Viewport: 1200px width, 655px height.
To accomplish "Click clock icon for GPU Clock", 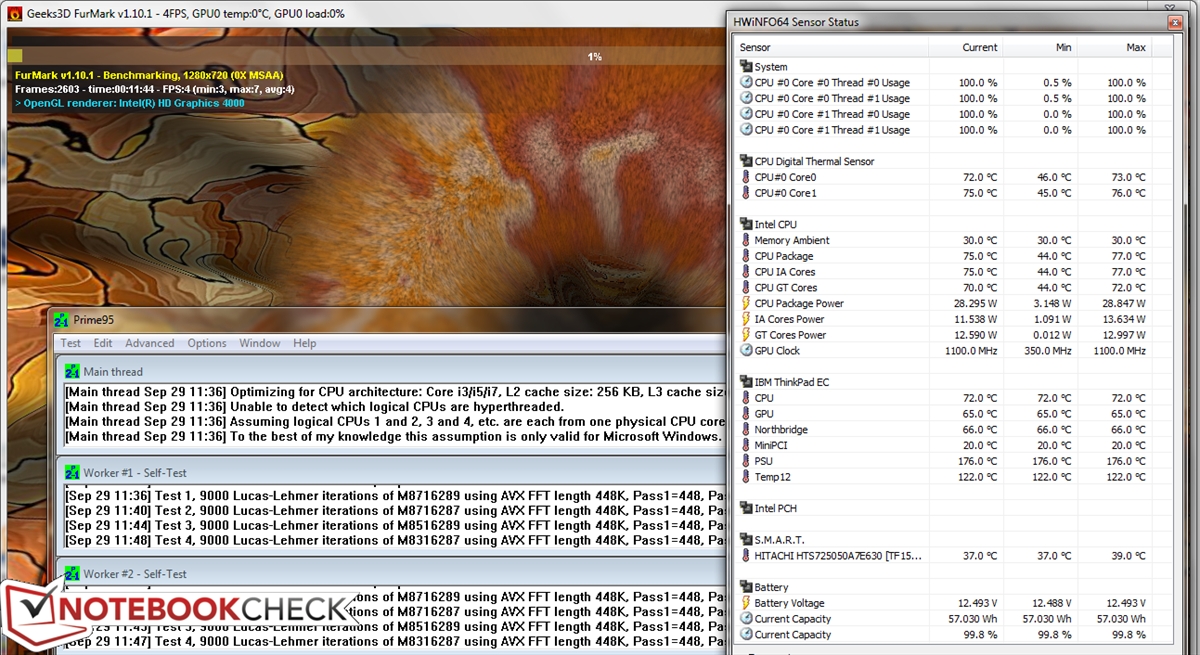I will click(746, 351).
